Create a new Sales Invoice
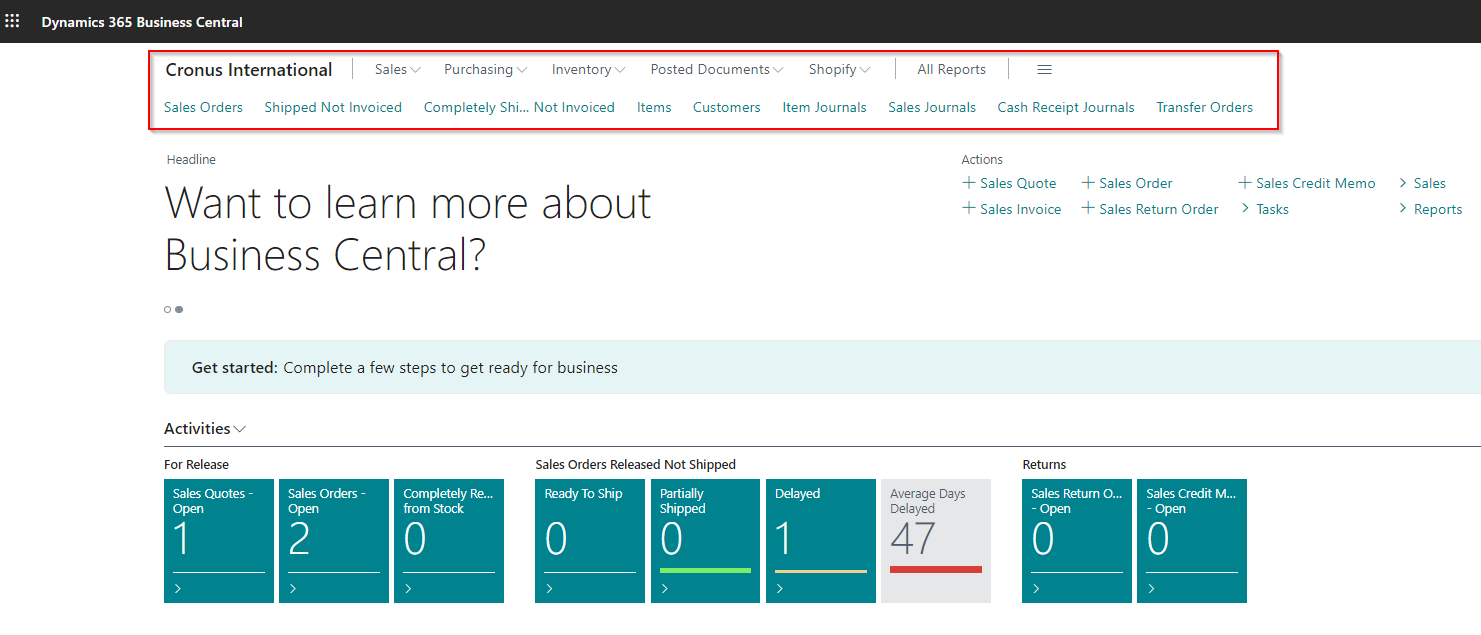This screenshot has height=635, width=1481. (1020, 209)
